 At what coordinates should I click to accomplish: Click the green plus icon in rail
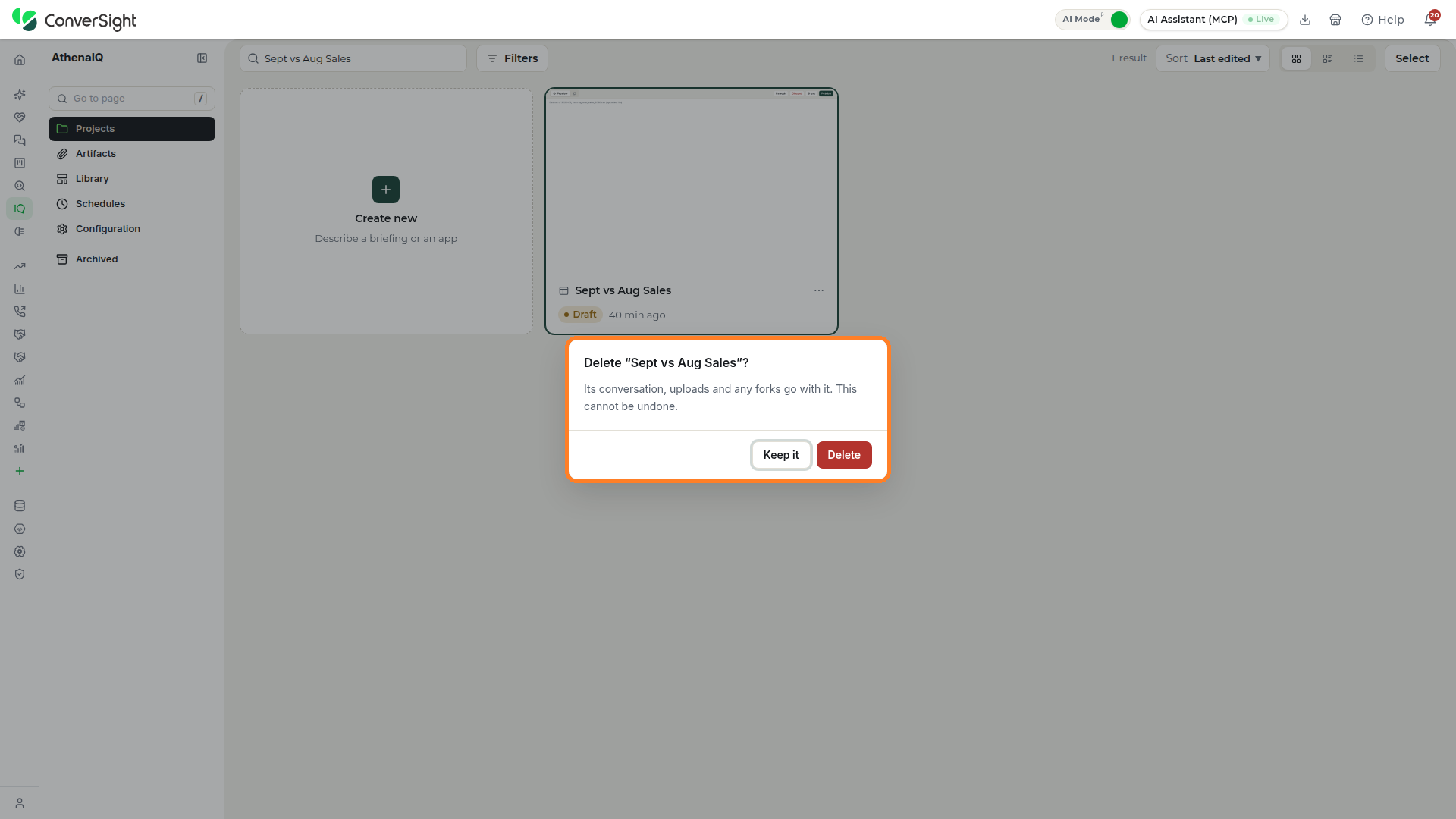(20, 471)
